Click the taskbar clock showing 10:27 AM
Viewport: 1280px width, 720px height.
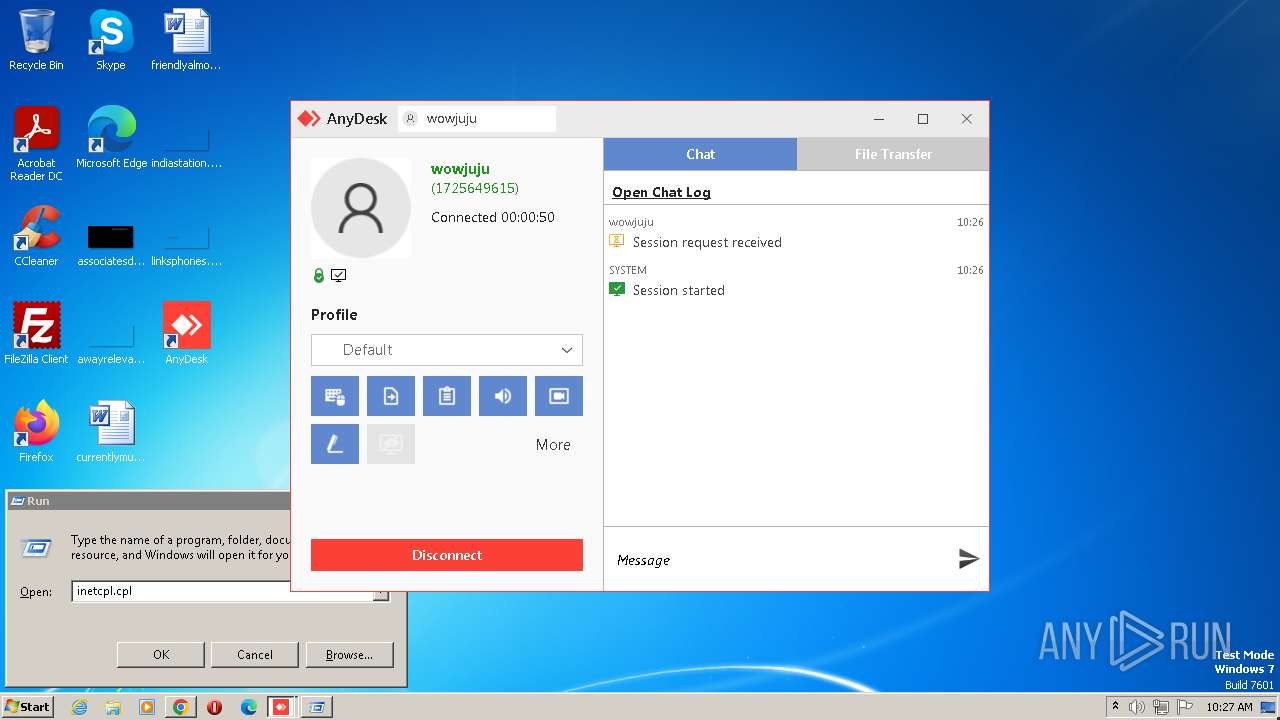coord(1229,707)
